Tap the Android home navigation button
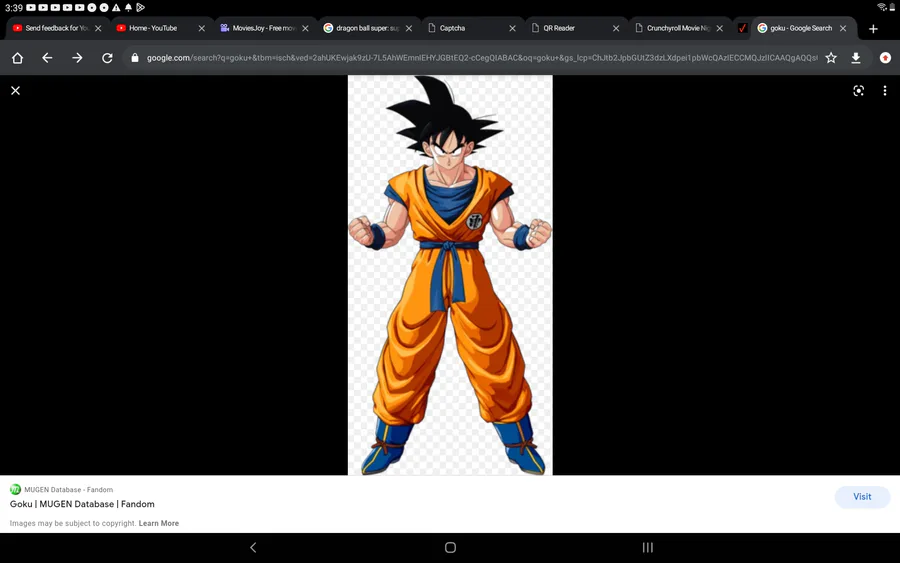Image resolution: width=900 pixels, height=563 pixels. tap(451, 548)
